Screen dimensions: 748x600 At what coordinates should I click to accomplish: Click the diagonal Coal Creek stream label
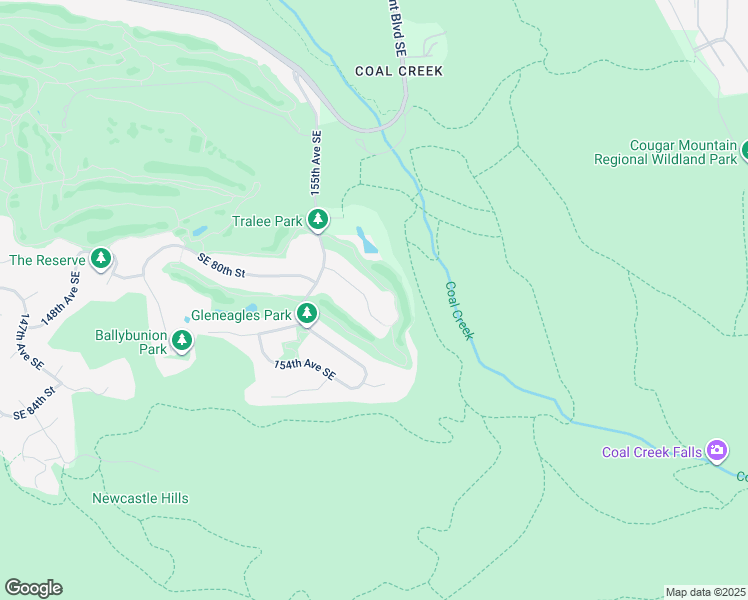pos(459,310)
